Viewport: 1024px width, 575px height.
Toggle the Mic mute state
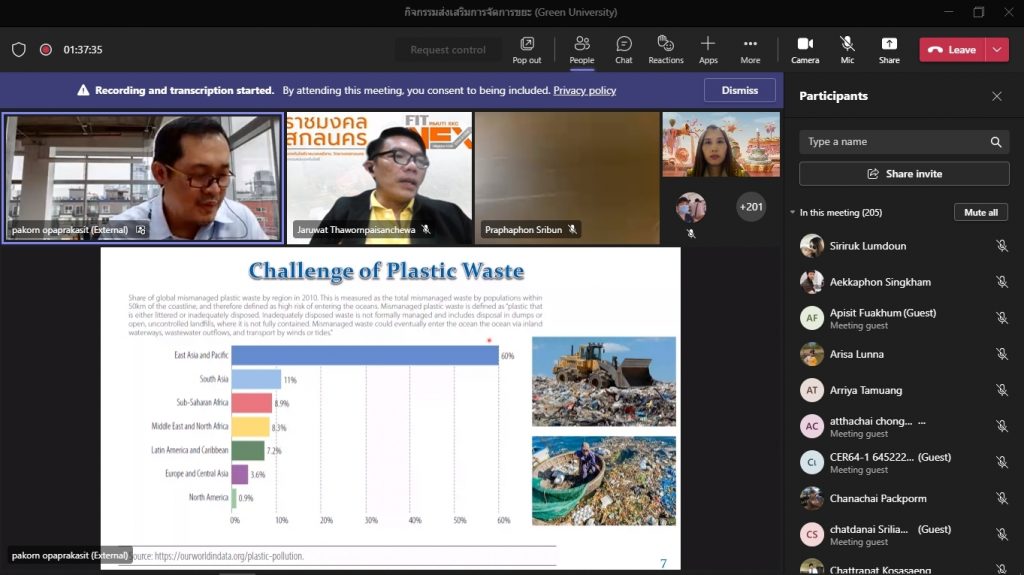[847, 44]
